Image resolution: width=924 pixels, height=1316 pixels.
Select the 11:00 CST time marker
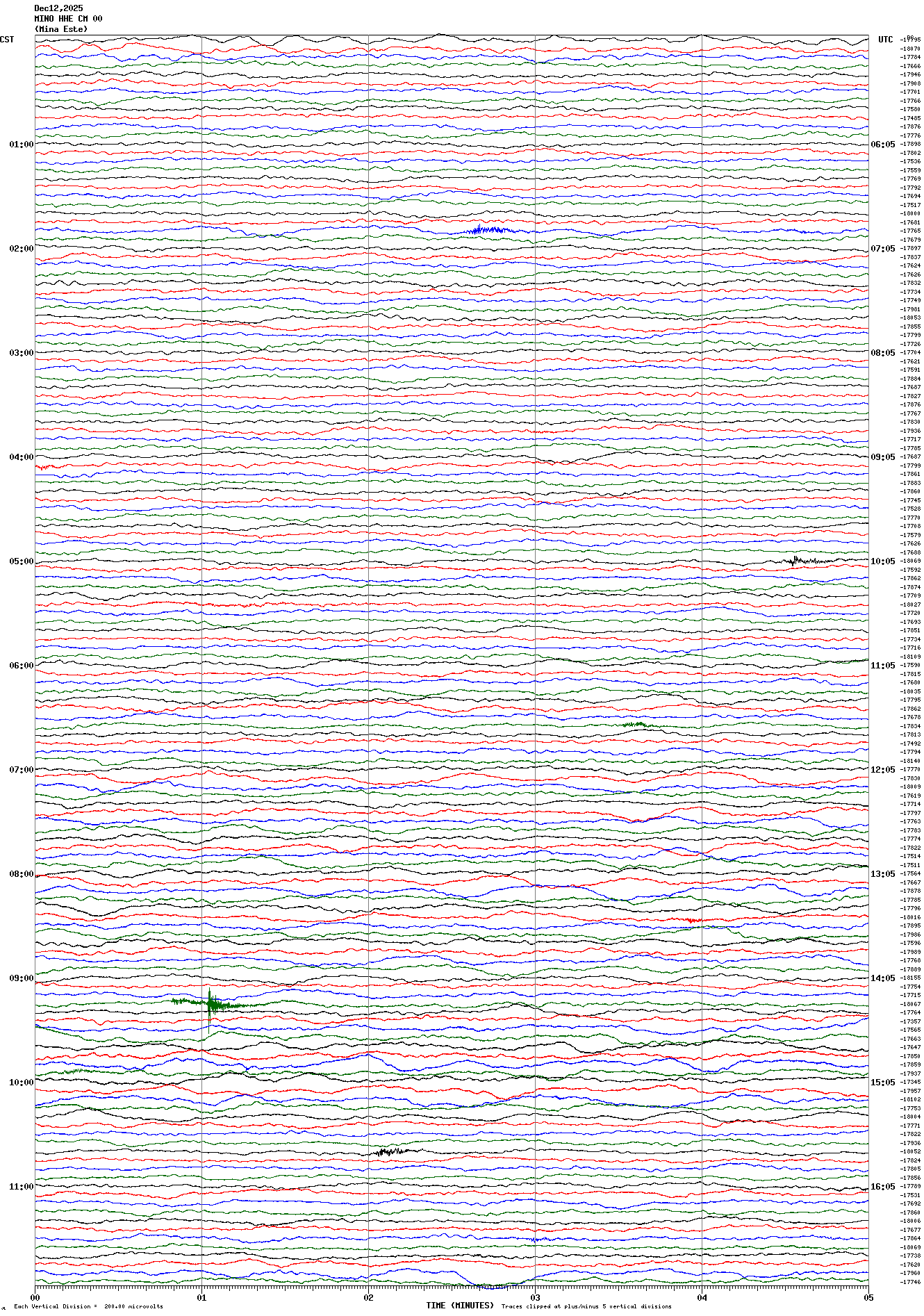[21, 1187]
